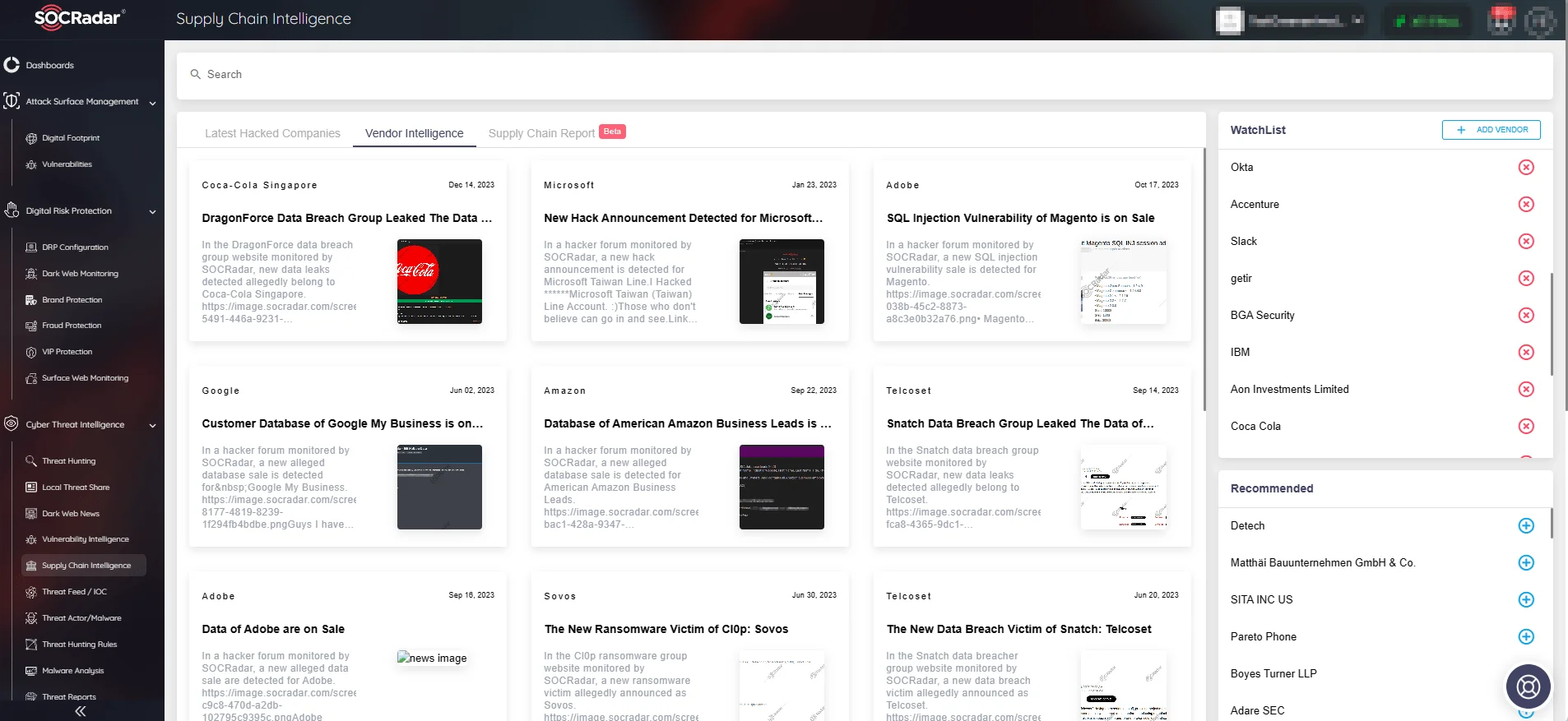Click the SOCRadar logo

coord(80,18)
